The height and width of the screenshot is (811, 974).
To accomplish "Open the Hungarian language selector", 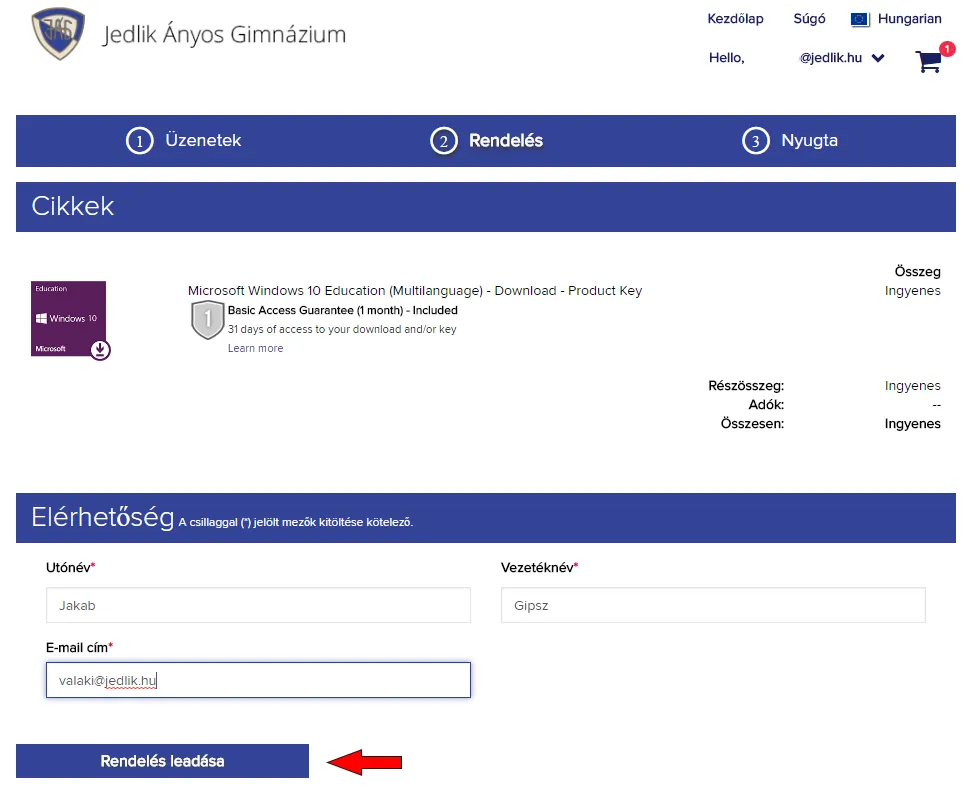I will [x=909, y=19].
